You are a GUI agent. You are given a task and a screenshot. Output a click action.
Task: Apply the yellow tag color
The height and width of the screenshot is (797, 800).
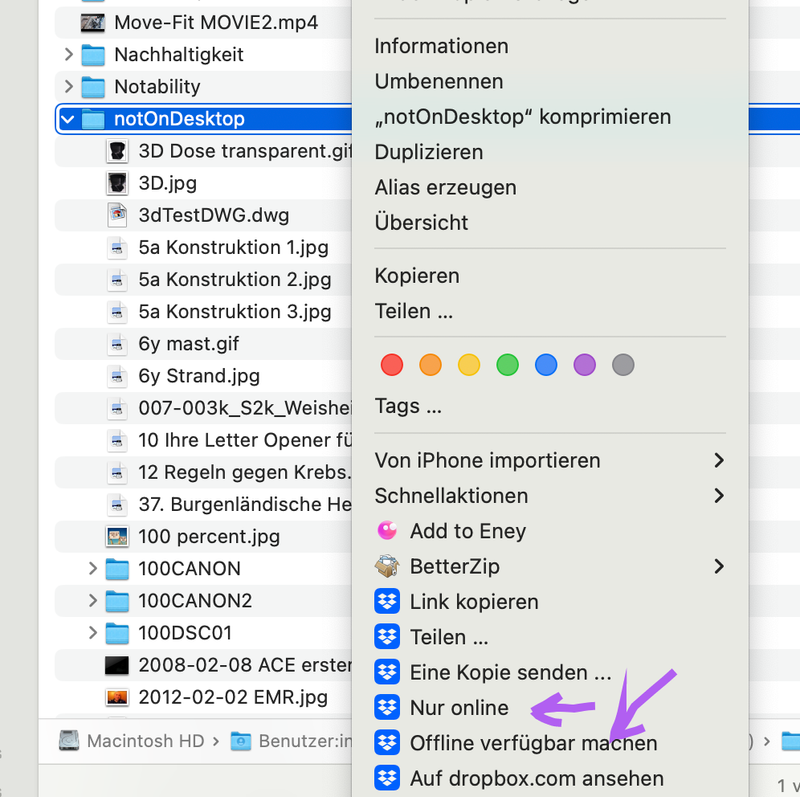pyautogui.click(x=469, y=365)
